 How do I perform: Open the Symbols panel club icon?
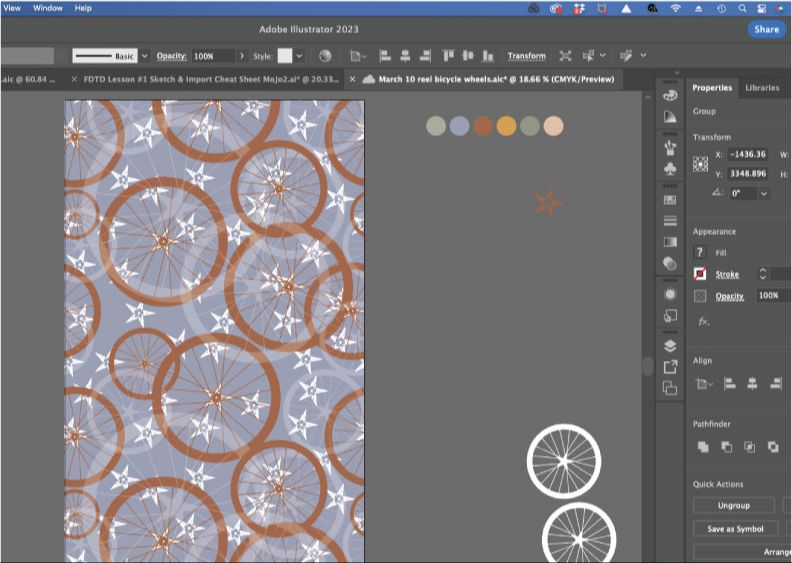tap(670, 169)
